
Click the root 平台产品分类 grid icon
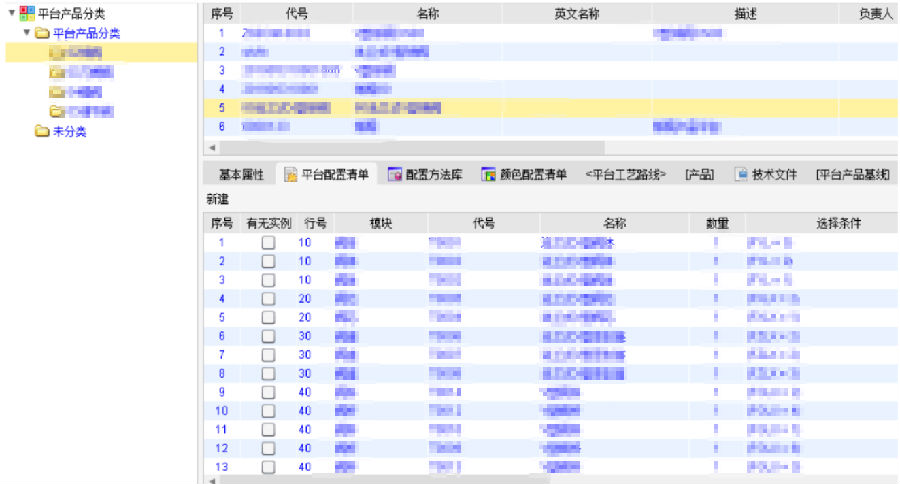coord(26,13)
